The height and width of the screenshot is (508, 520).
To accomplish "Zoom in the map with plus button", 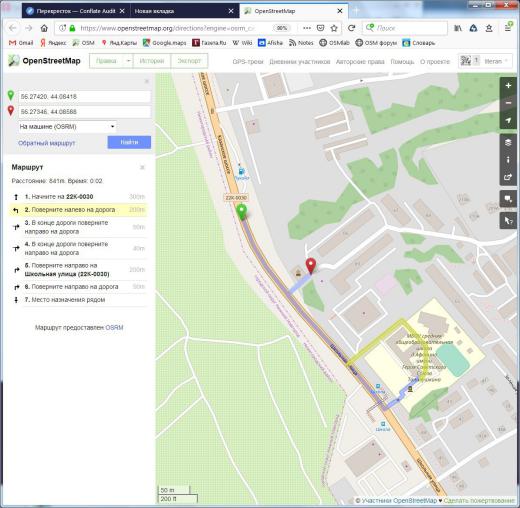I will click(508, 86).
